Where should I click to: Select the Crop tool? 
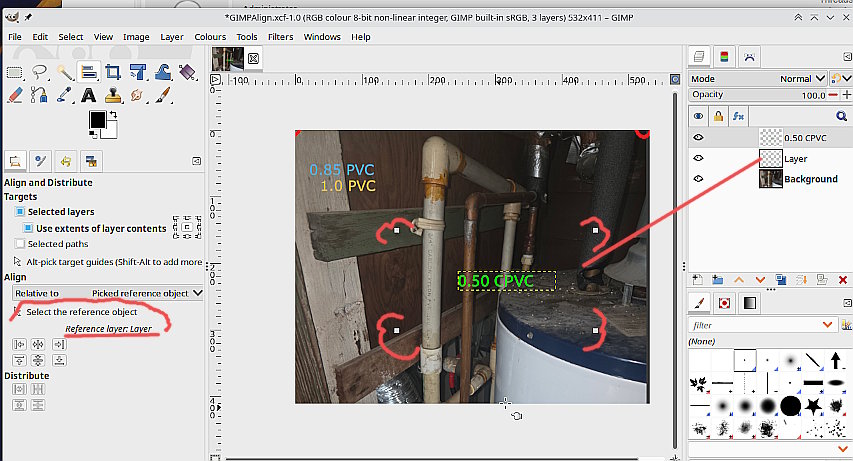(113, 72)
